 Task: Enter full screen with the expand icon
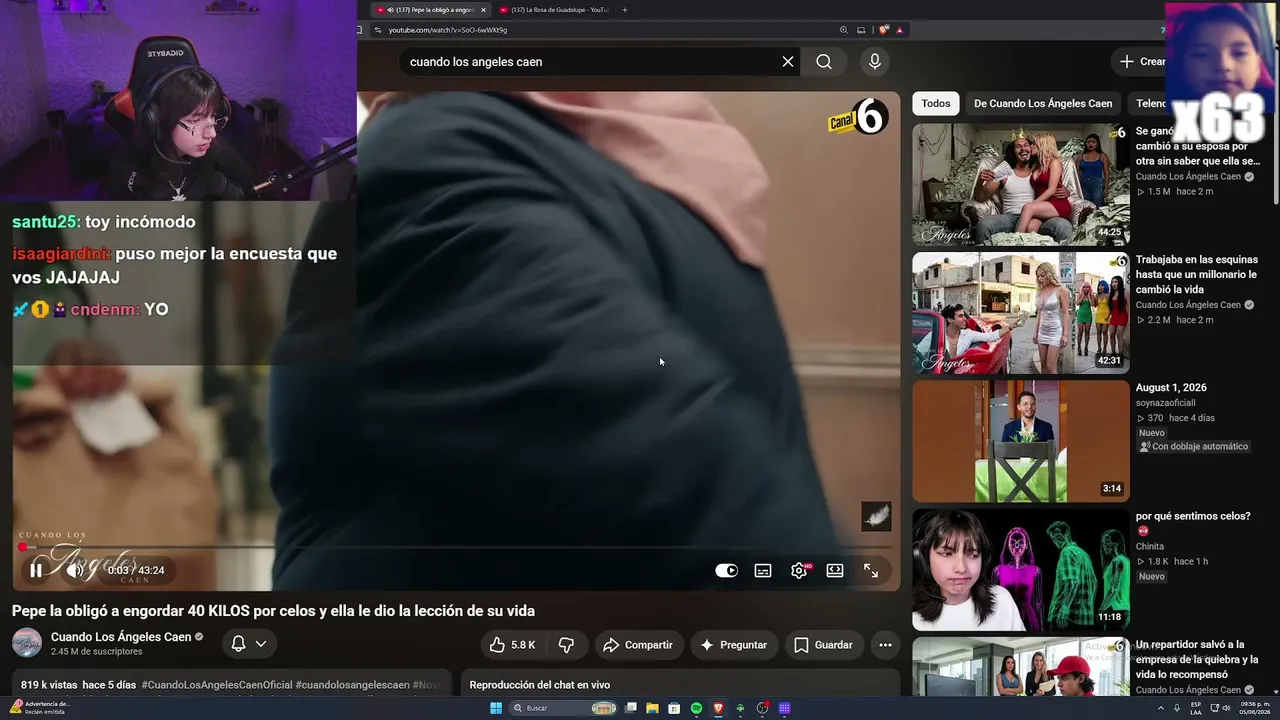pos(871,570)
